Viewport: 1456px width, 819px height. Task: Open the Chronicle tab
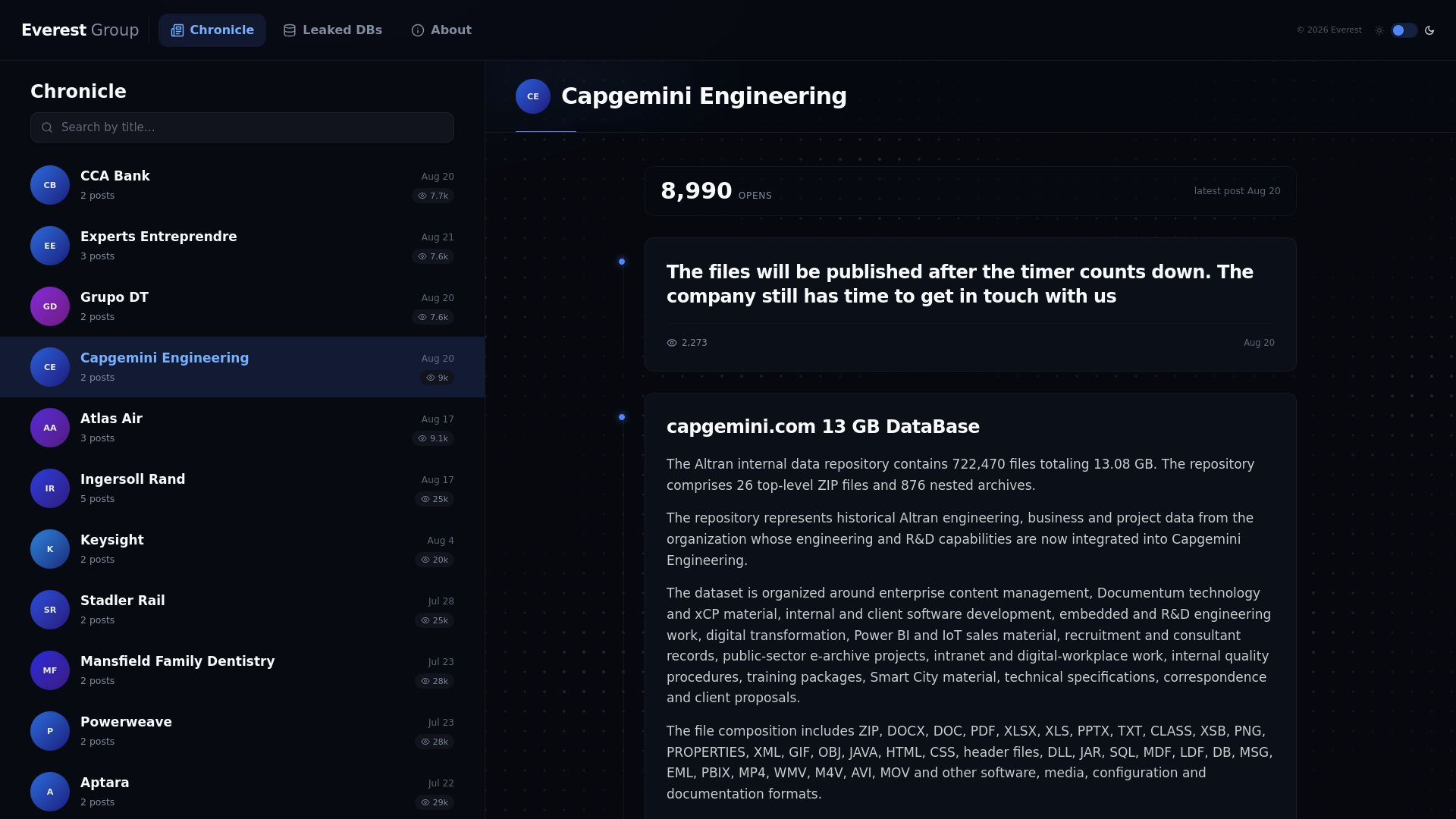[212, 30]
